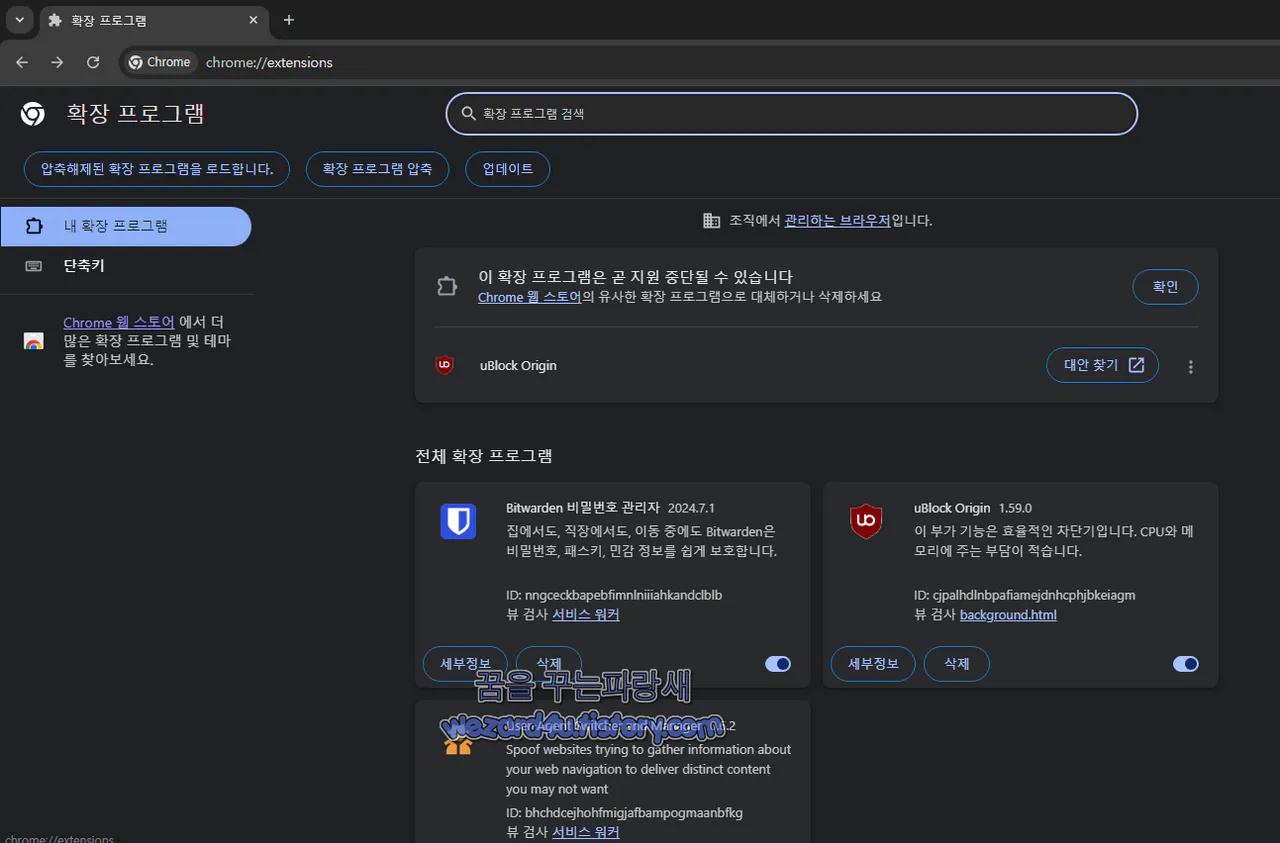
Task: Go back with the back arrow
Action: coord(22,62)
